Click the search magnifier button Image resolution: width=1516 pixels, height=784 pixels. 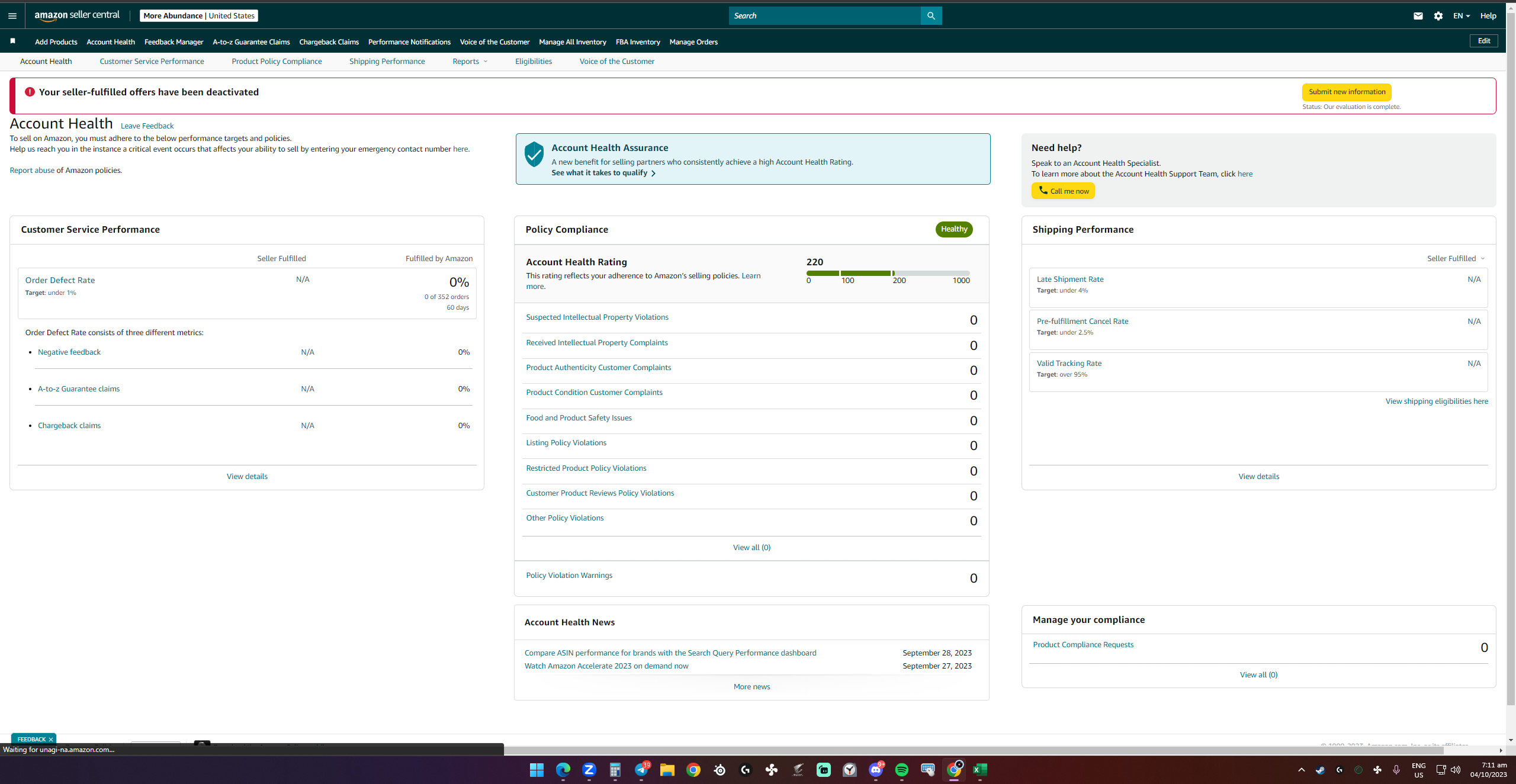[931, 16]
